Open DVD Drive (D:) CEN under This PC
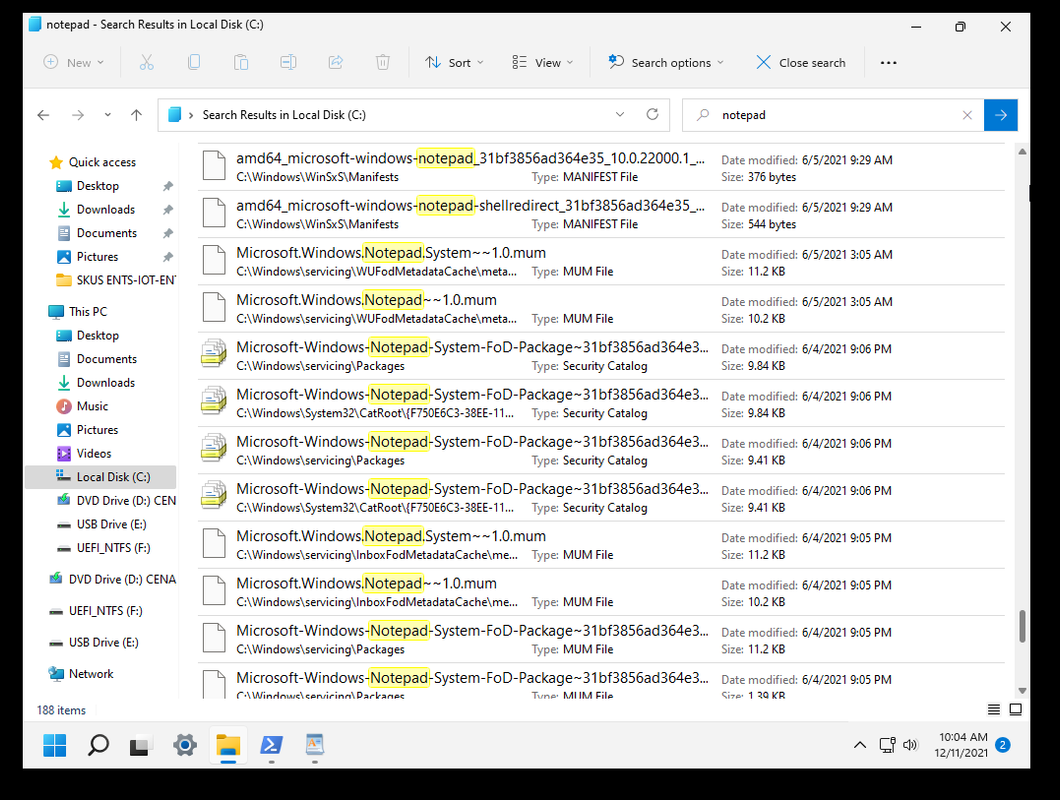The width and height of the screenshot is (1060, 800). [x=116, y=500]
